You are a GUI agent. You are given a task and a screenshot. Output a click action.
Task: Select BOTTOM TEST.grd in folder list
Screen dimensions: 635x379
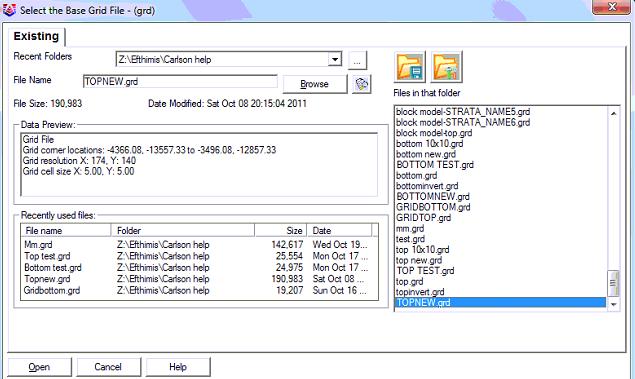coord(435,165)
